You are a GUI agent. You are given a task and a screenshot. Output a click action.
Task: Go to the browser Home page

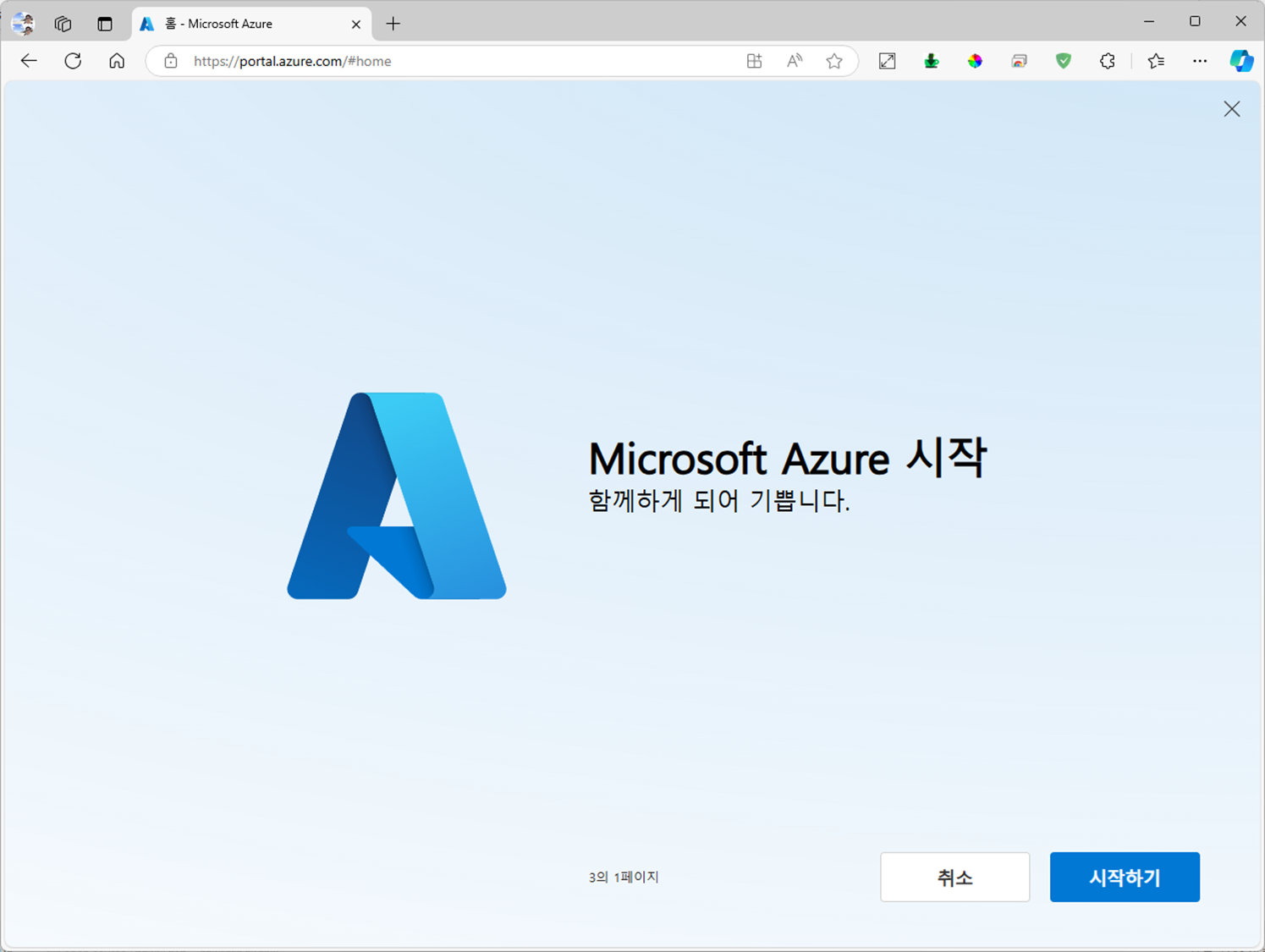(117, 61)
